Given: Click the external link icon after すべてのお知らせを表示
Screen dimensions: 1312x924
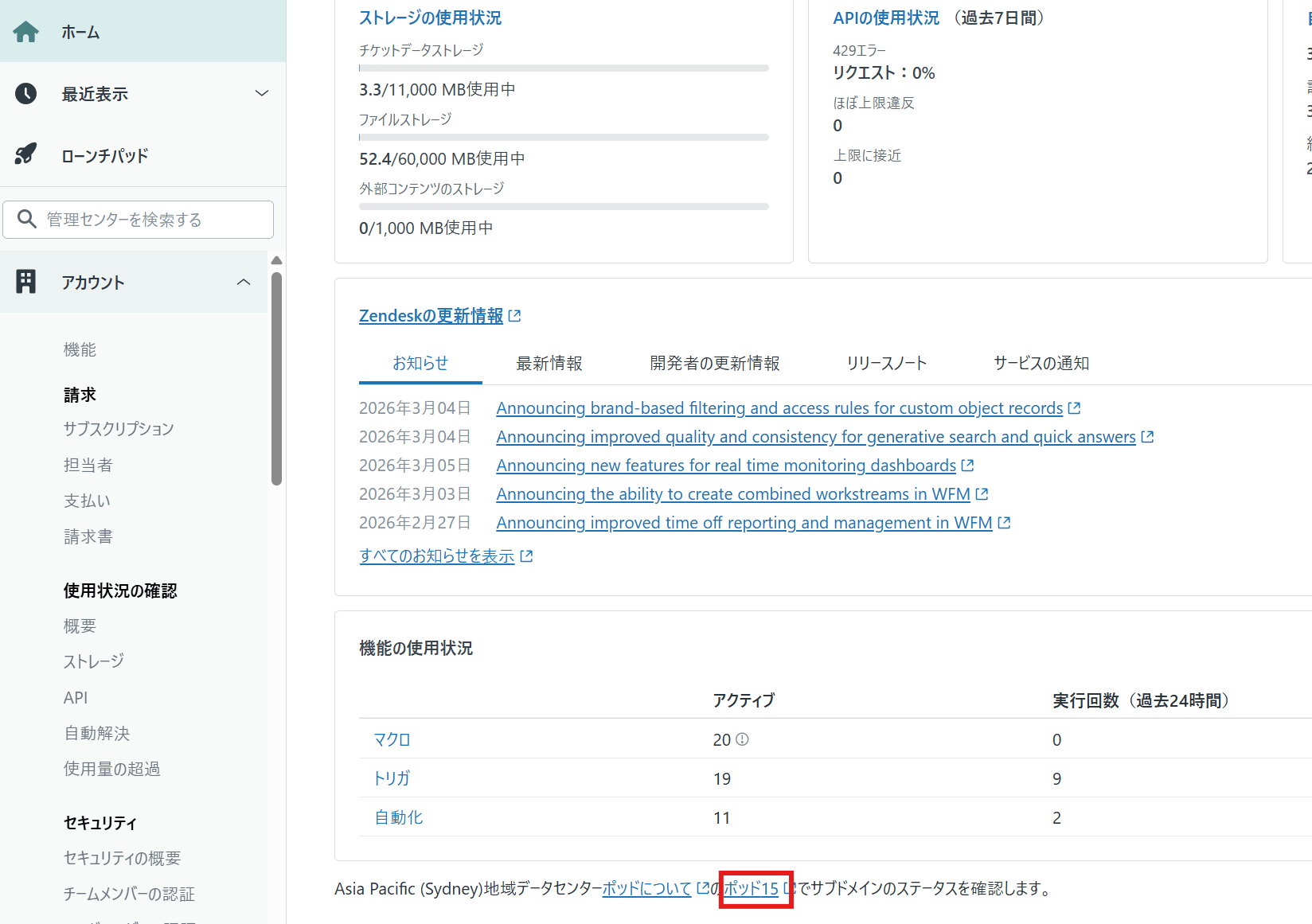Looking at the screenshot, I should point(526,556).
